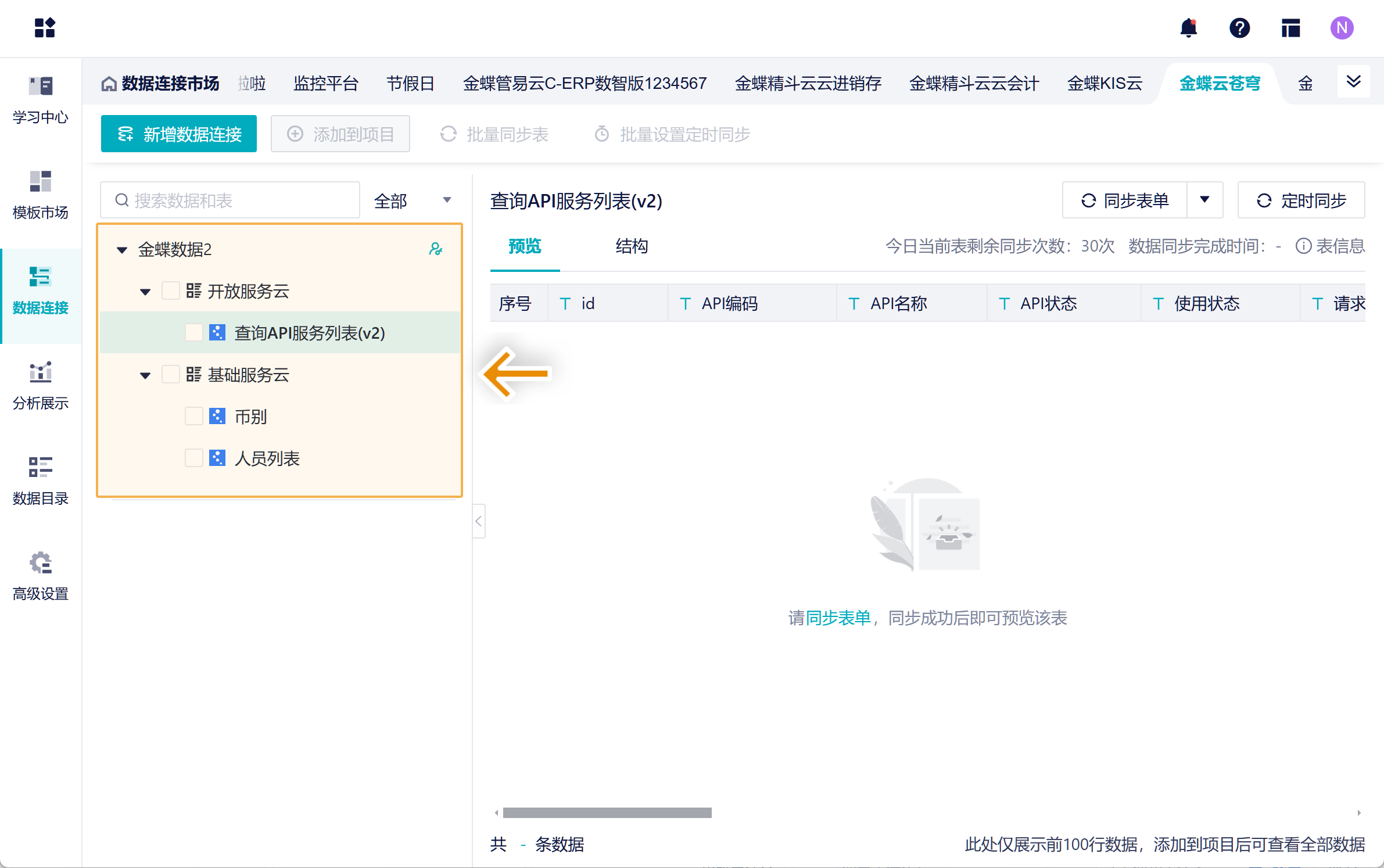Open the 全部 filter dropdown
The image size is (1384, 868).
pos(413,200)
